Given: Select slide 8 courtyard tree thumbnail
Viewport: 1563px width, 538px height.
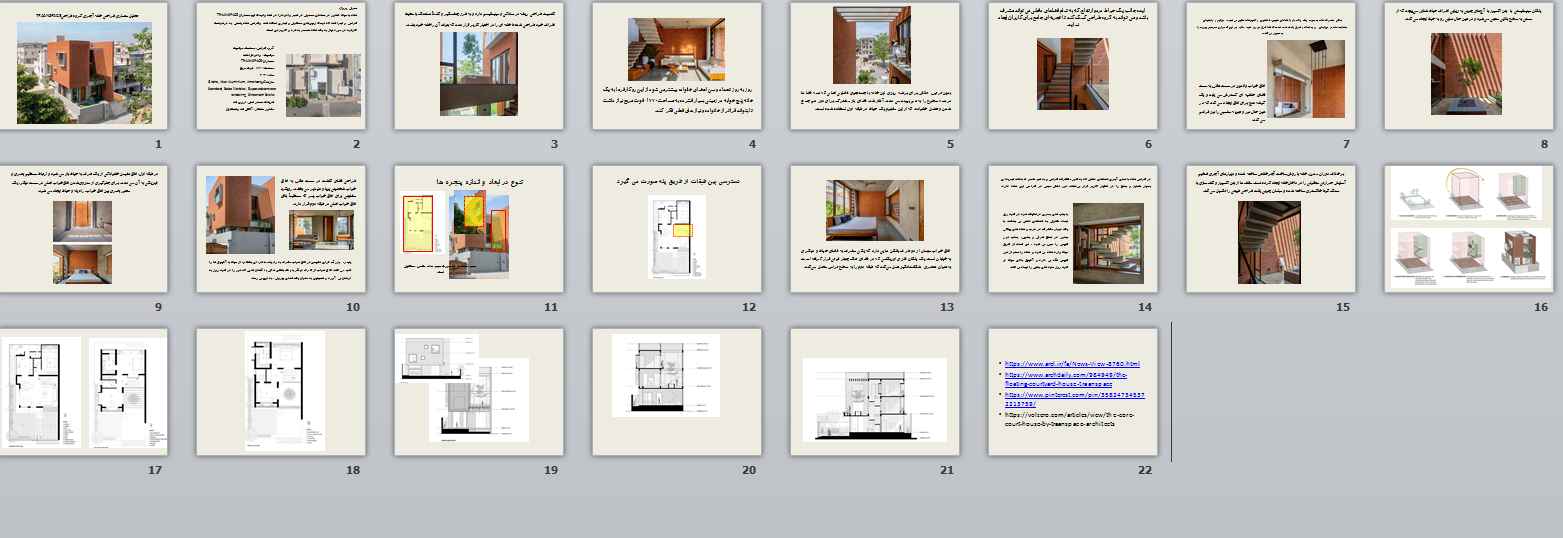Looking at the screenshot, I should pos(1469,66).
